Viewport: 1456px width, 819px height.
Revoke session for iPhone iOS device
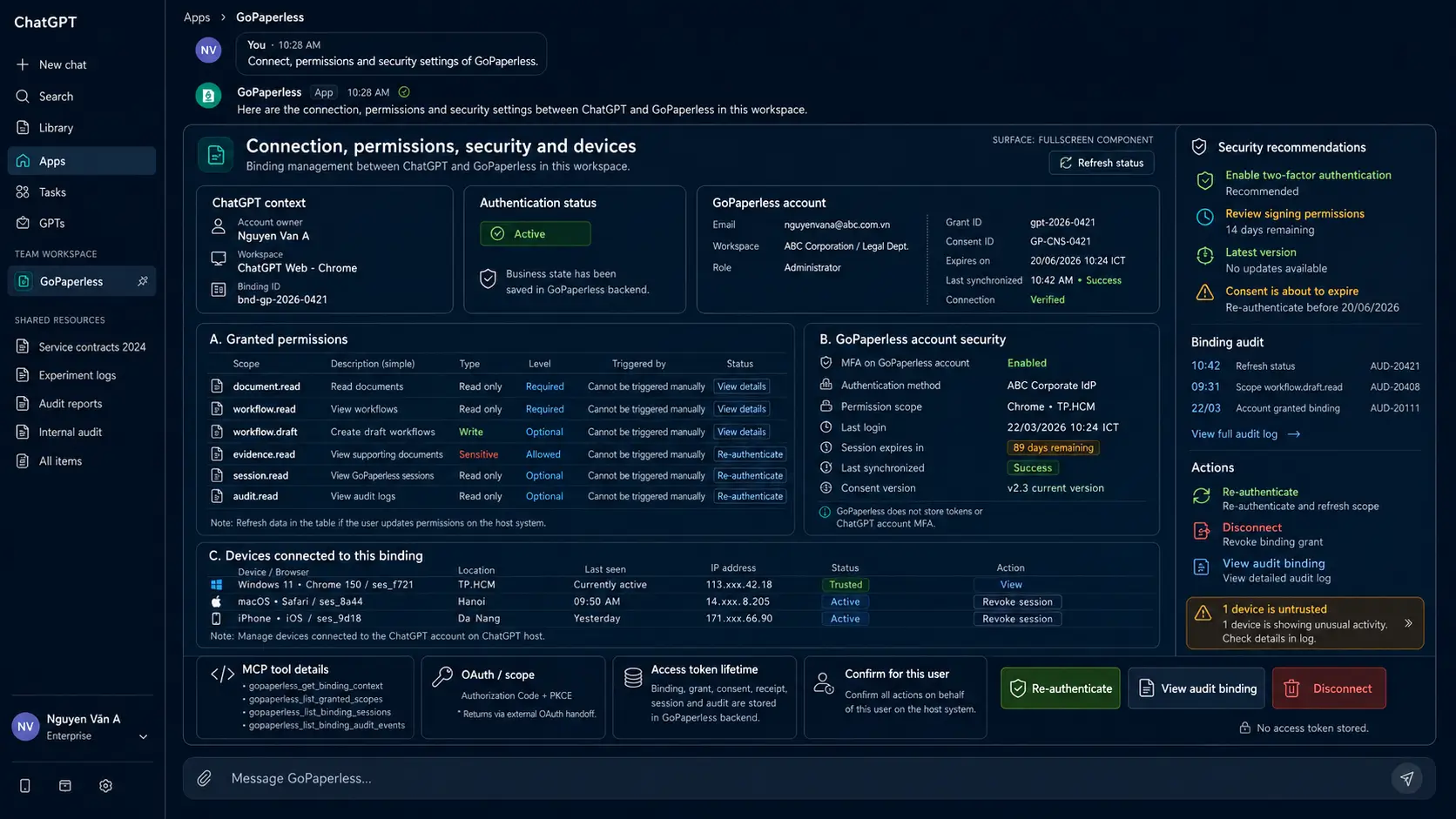(1017, 619)
